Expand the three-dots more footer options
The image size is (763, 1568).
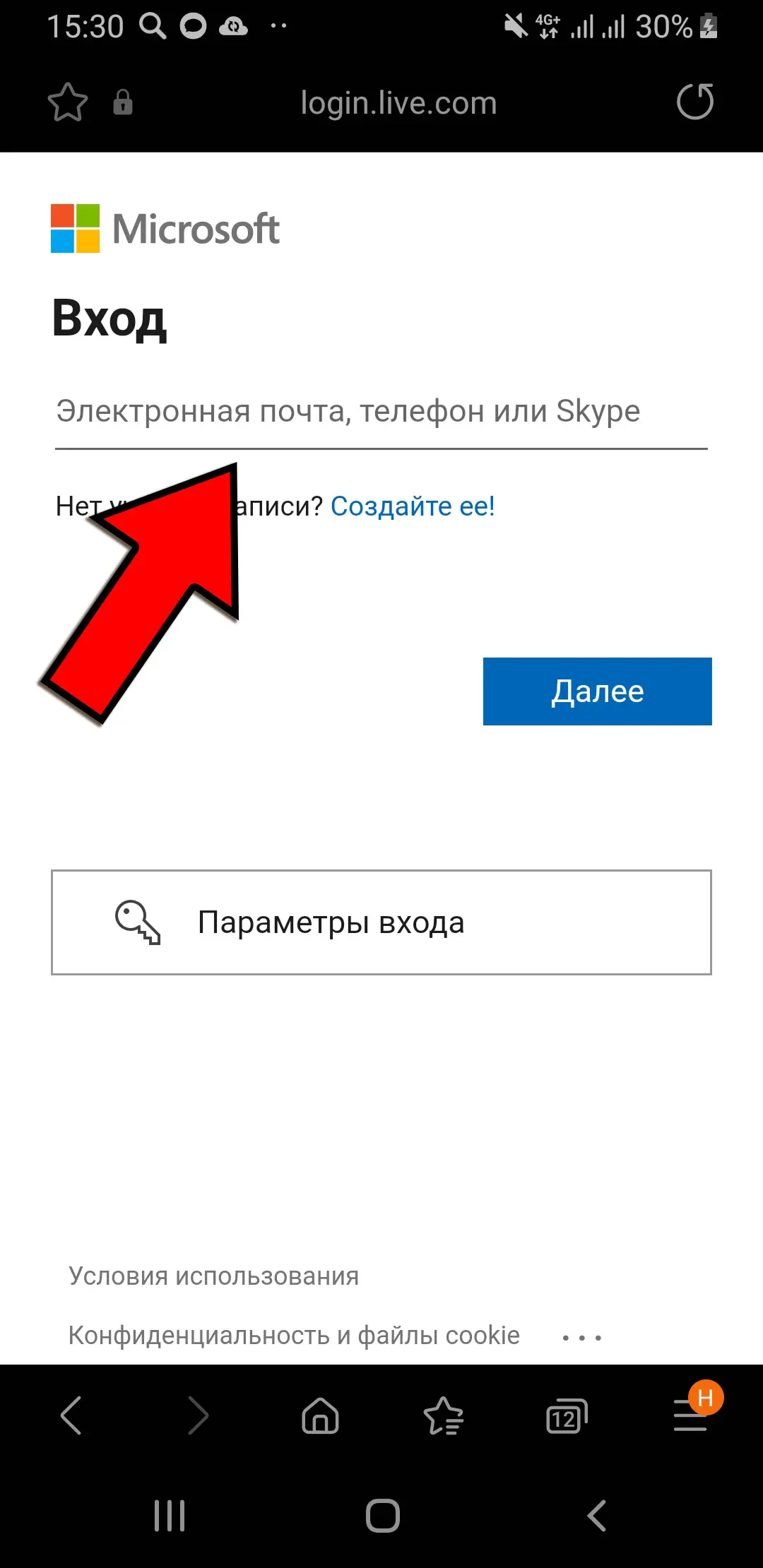click(x=581, y=1337)
